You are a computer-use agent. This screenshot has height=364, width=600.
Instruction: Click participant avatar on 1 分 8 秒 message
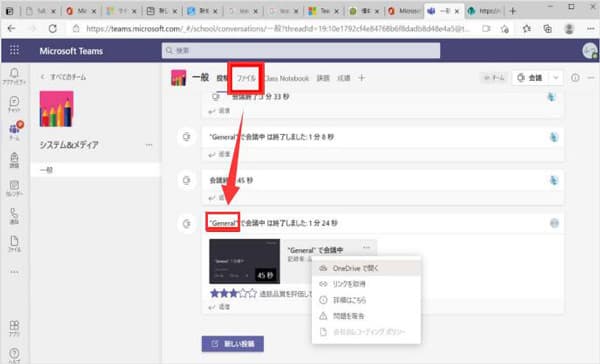(554, 137)
